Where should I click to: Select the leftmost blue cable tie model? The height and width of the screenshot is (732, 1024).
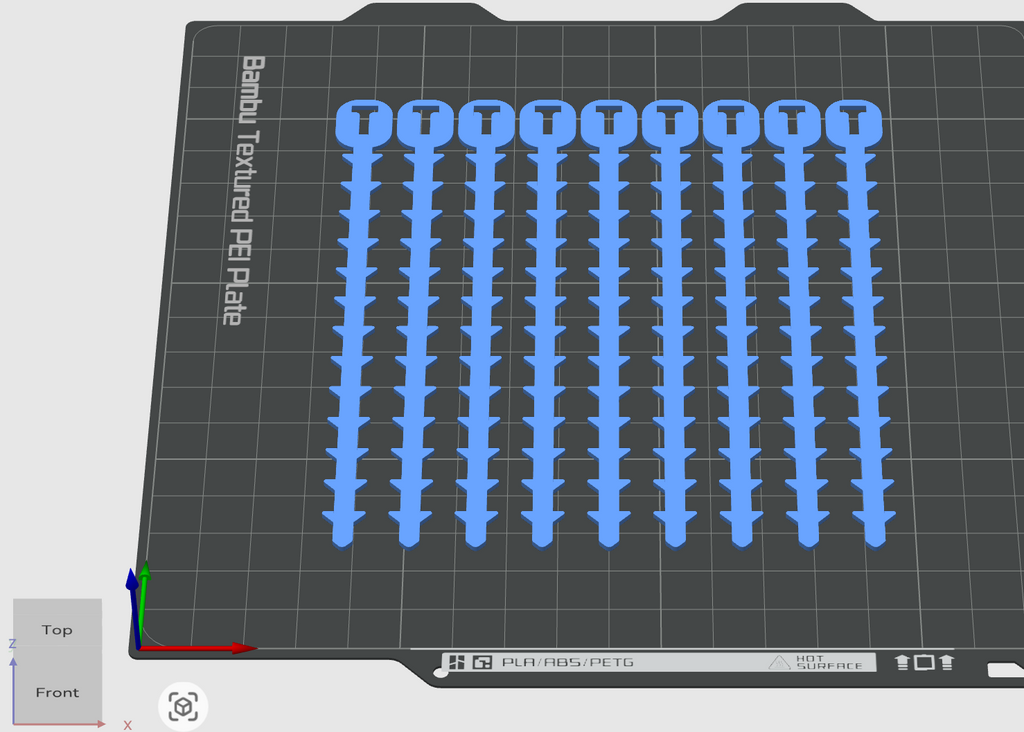(x=356, y=323)
